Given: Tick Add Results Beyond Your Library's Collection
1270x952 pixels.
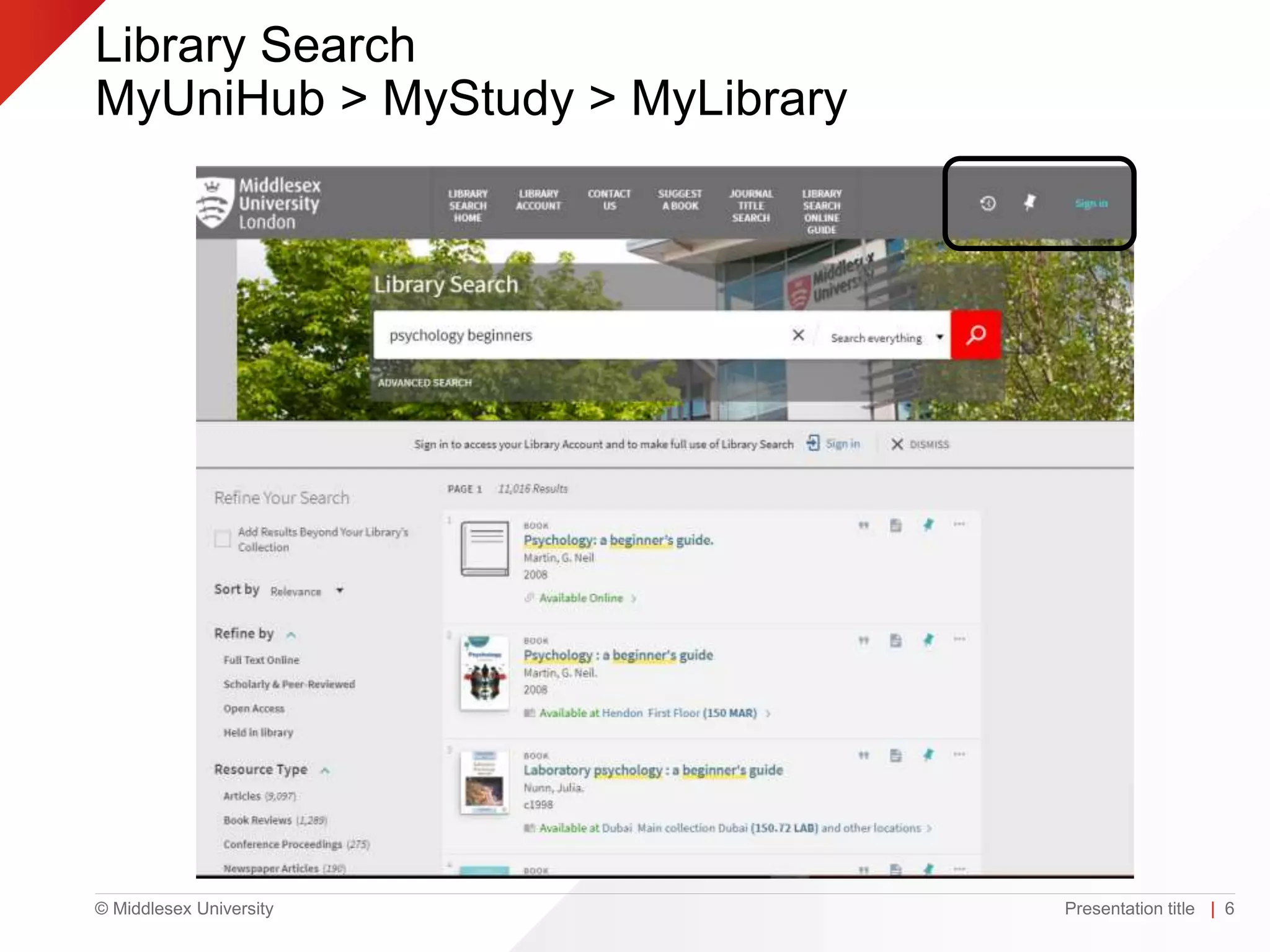Looking at the screenshot, I should (222, 539).
